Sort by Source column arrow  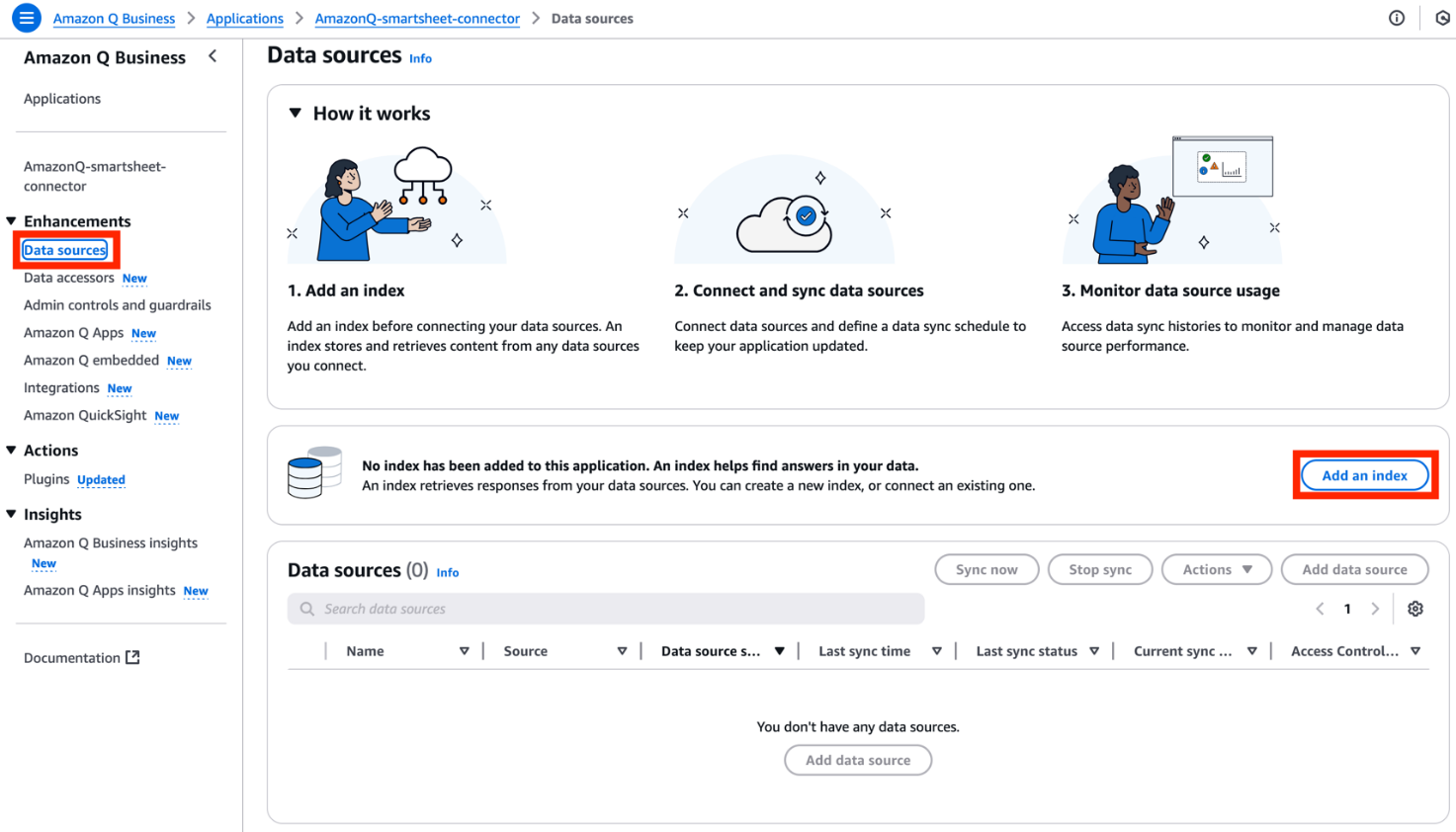(622, 651)
